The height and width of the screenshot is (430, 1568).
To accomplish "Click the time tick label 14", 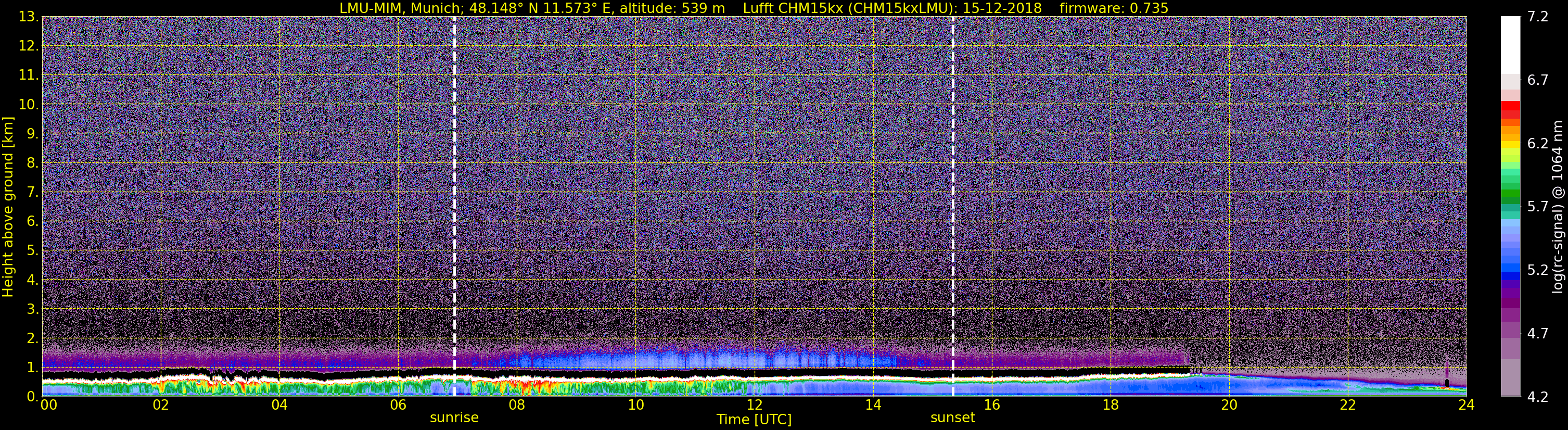I will [873, 405].
